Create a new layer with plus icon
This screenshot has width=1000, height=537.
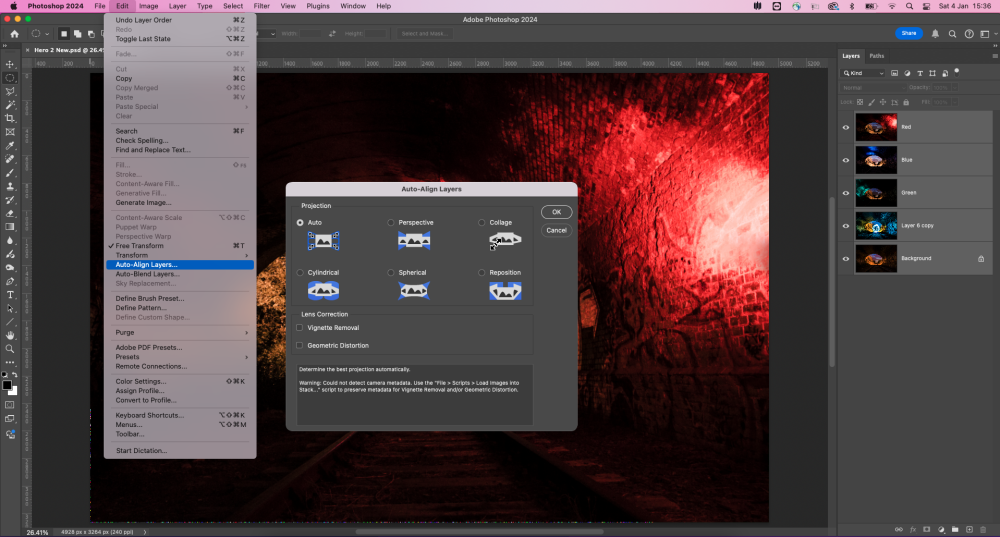(969, 528)
